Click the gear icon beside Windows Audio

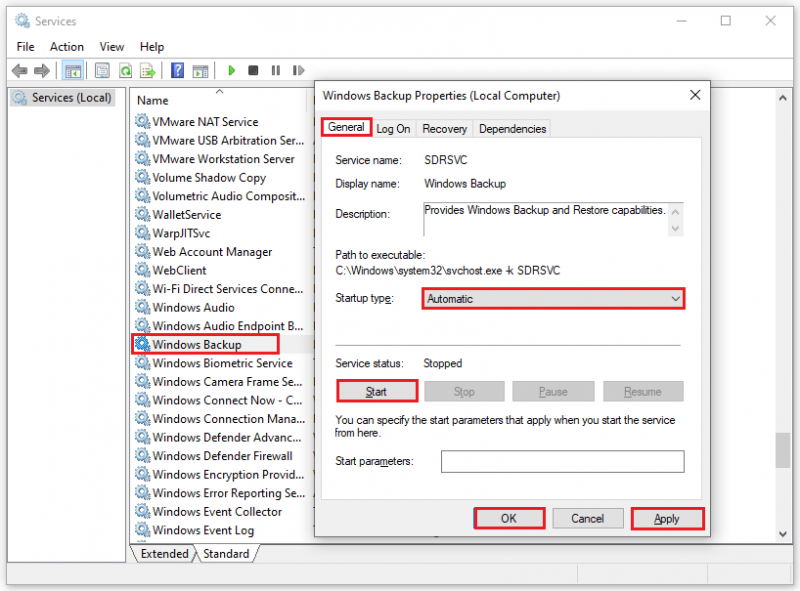[x=142, y=307]
